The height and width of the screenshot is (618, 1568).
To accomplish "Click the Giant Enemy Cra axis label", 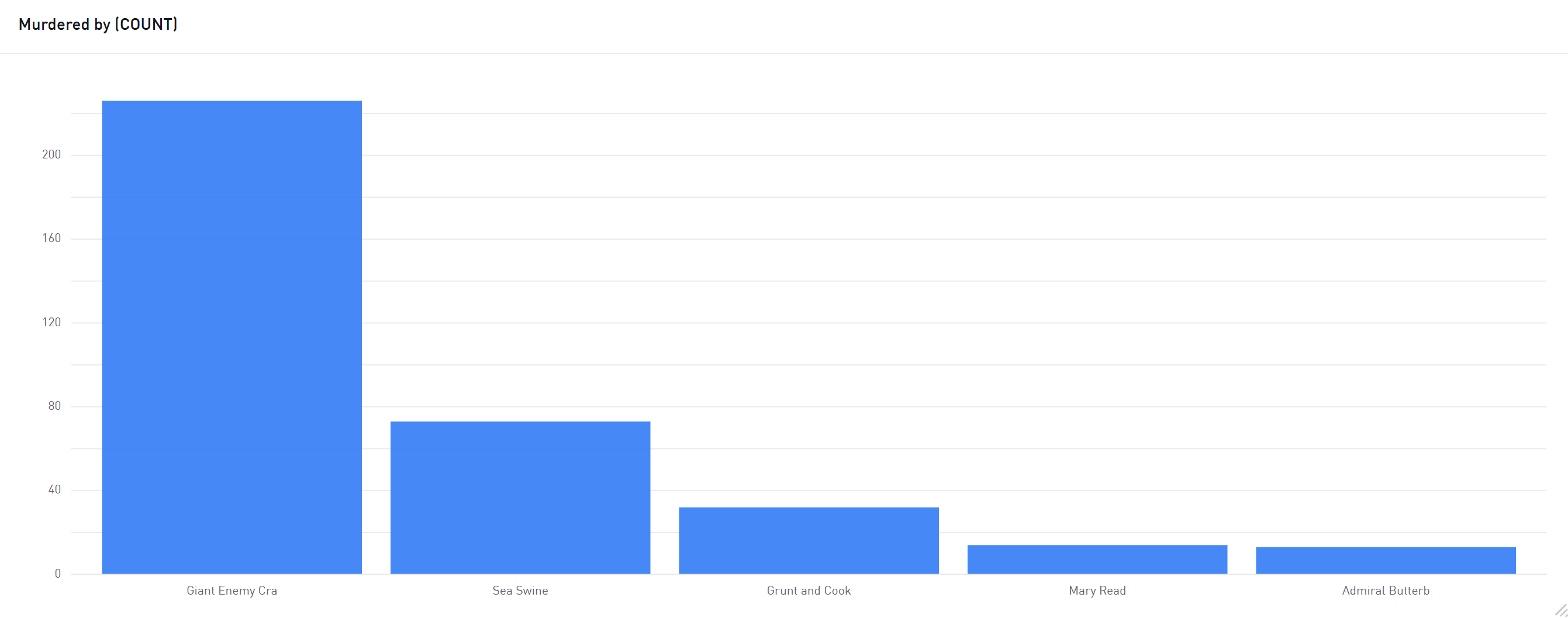I will [x=232, y=591].
